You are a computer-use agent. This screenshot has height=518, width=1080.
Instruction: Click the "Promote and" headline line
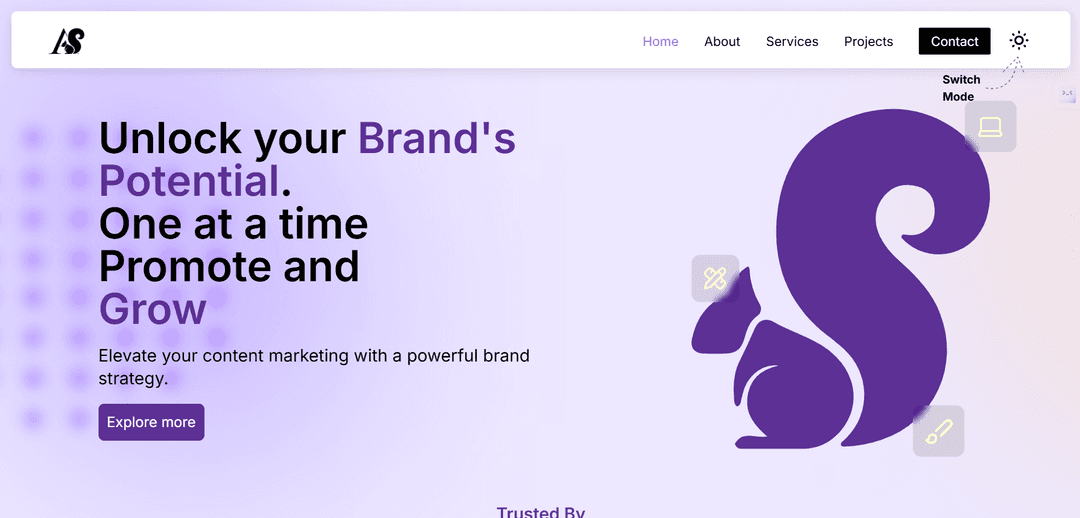click(229, 266)
